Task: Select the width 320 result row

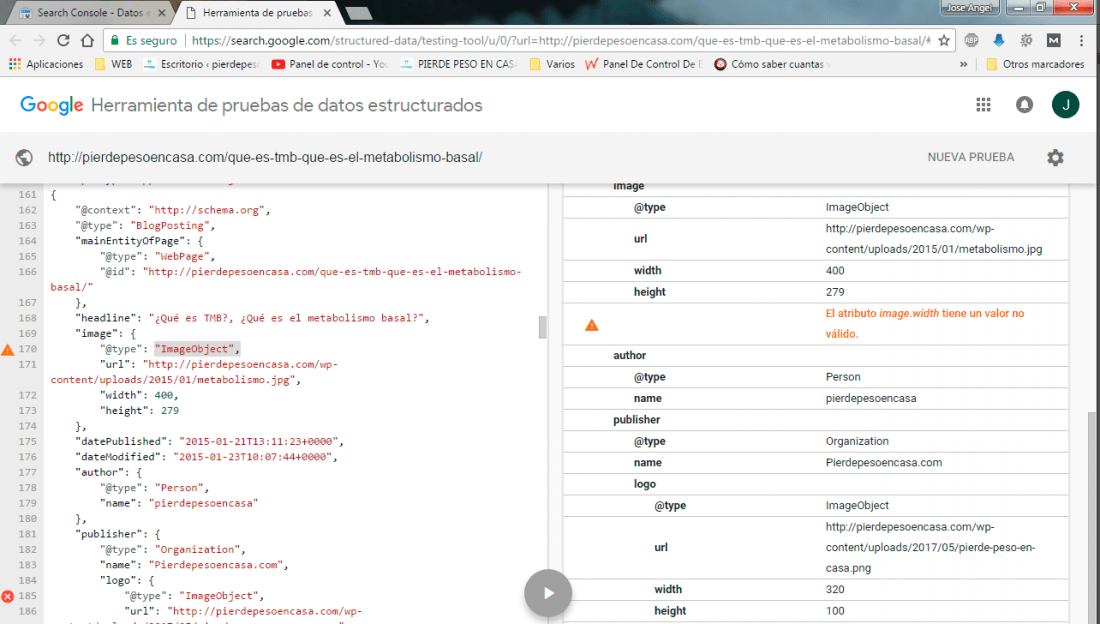Action: (x=816, y=590)
